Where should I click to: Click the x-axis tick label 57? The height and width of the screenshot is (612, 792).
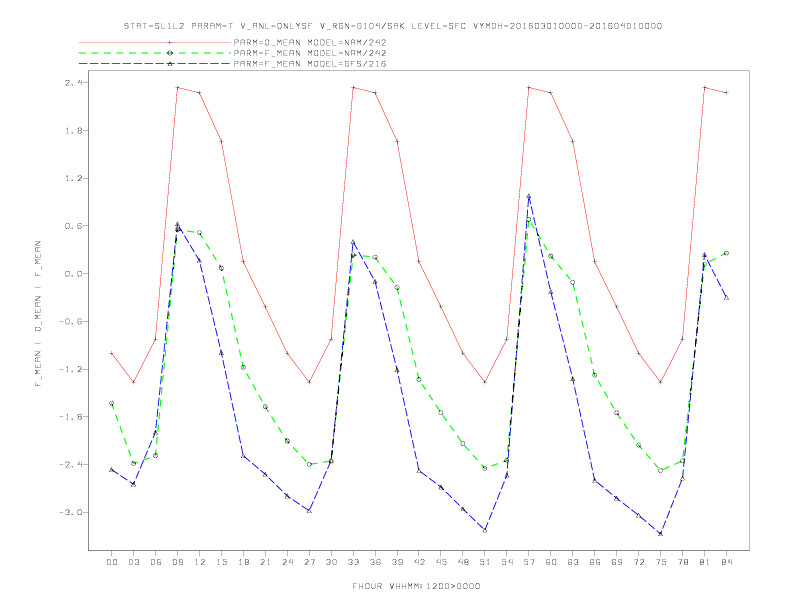529,562
